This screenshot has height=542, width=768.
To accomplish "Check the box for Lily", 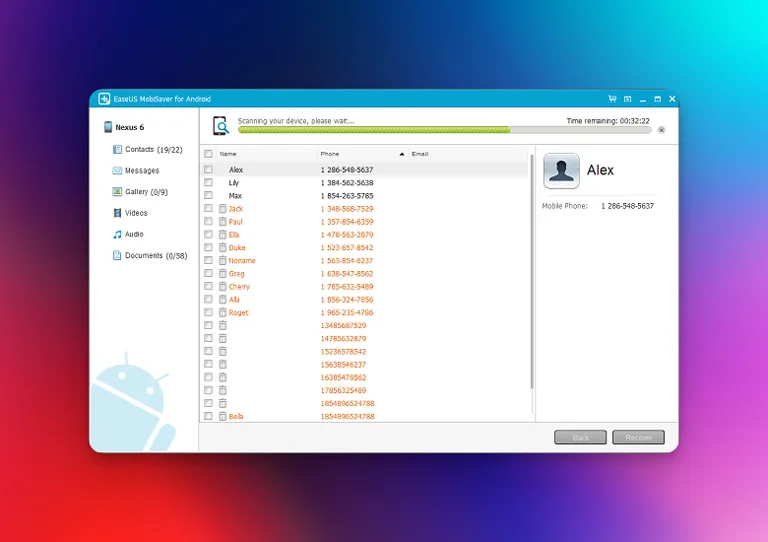I will click(208, 182).
